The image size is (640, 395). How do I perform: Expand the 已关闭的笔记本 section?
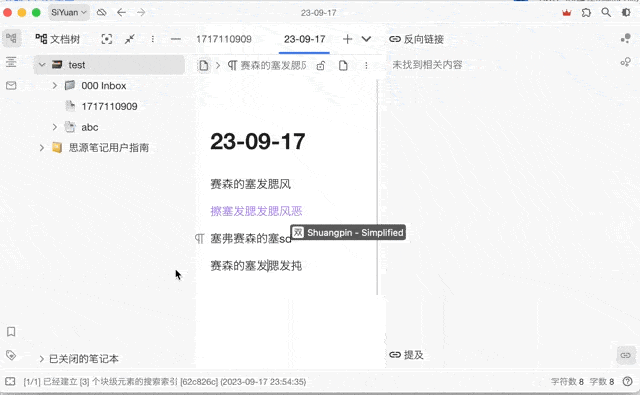point(42,359)
